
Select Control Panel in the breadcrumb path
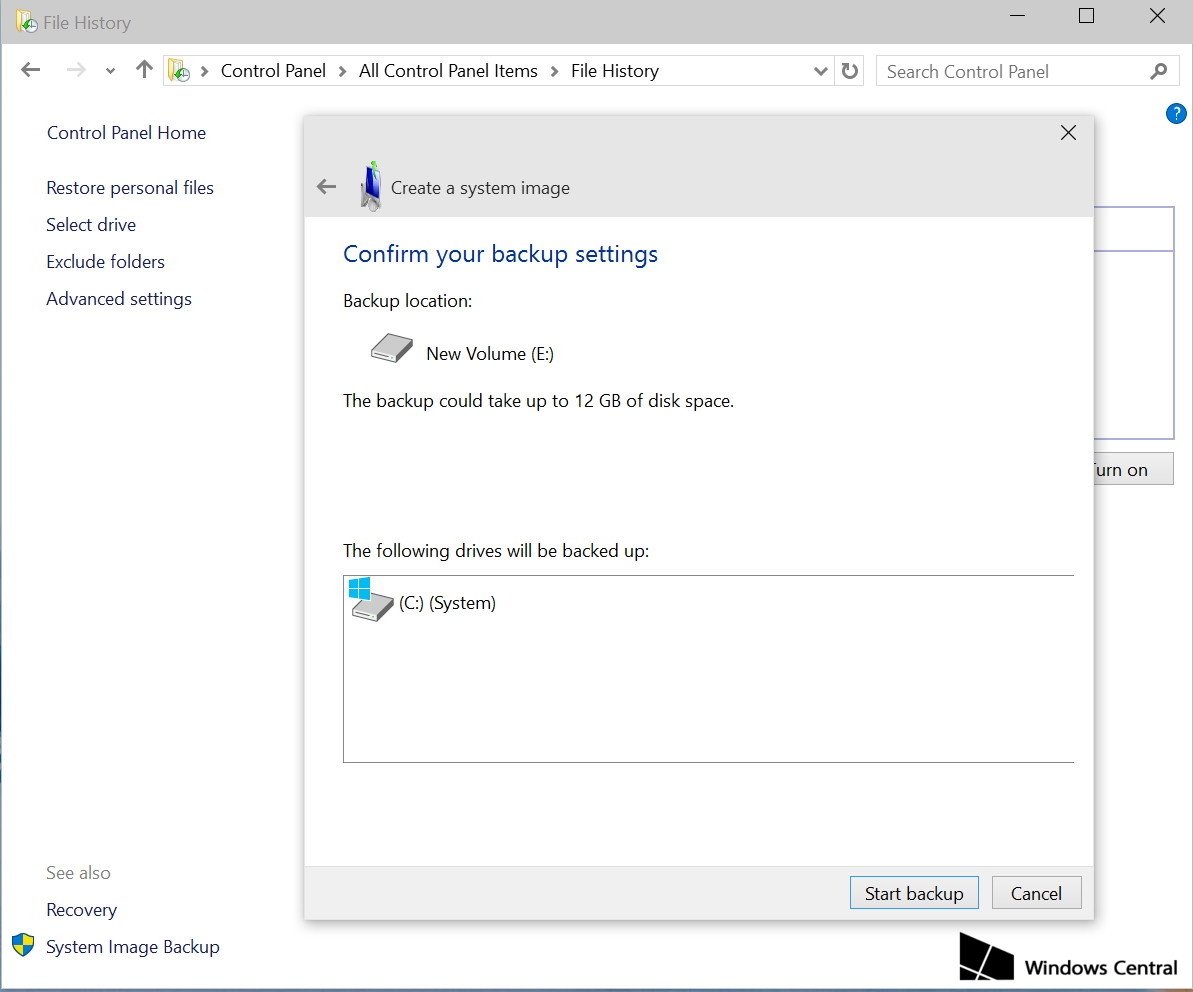click(x=273, y=70)
